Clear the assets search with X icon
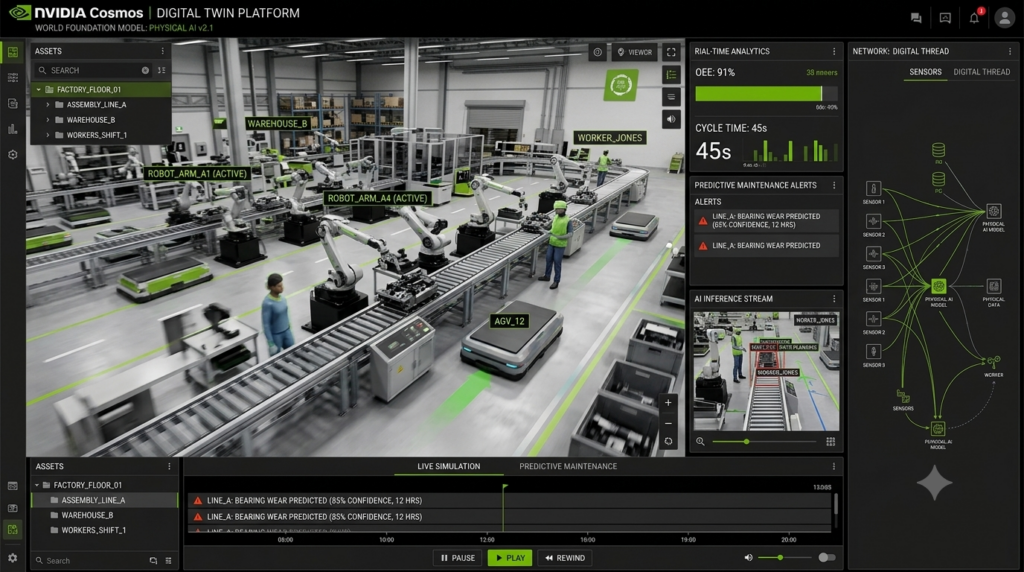The image size is (1024, 572). (x=145, y=71)
